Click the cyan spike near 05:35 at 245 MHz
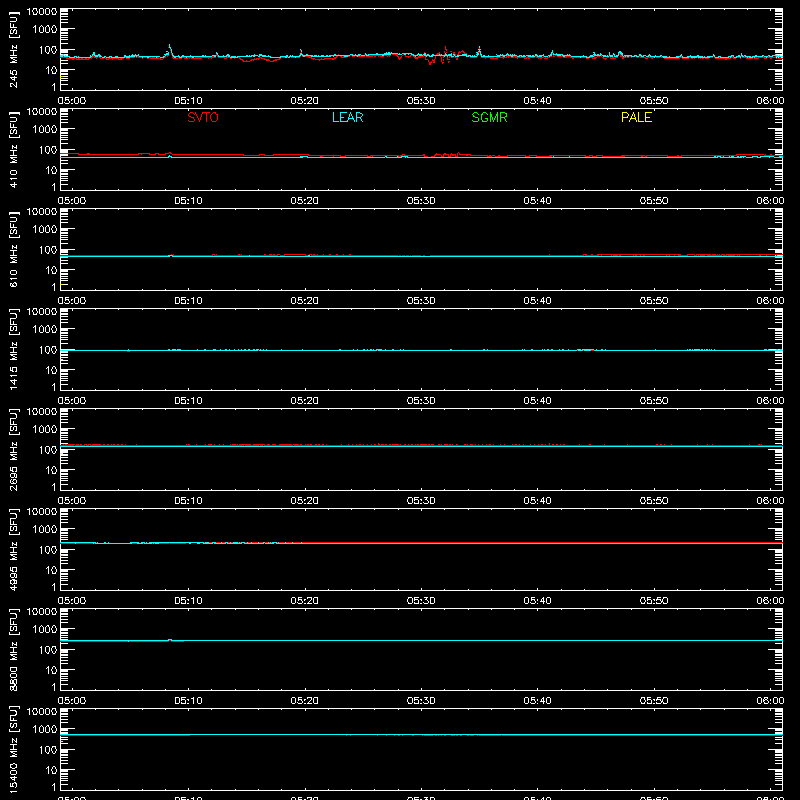 (479, 51)
